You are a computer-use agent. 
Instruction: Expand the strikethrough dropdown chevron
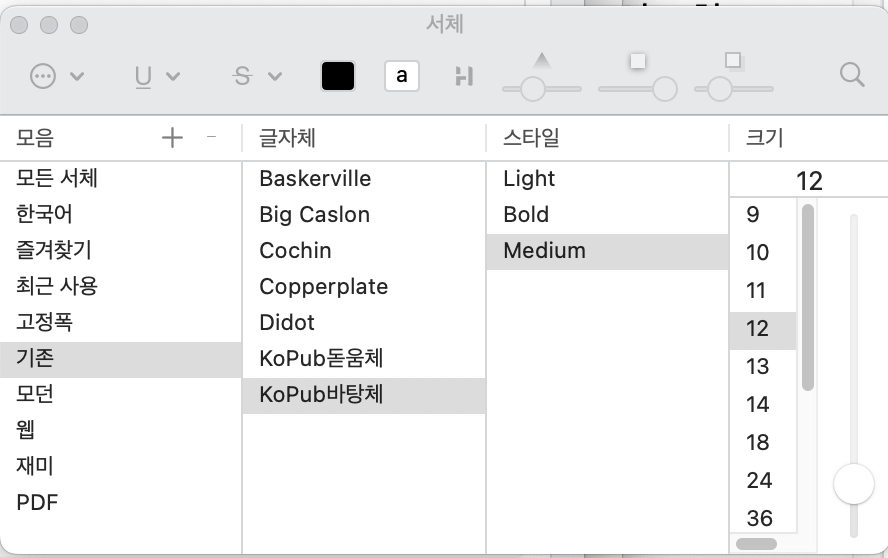275,76
